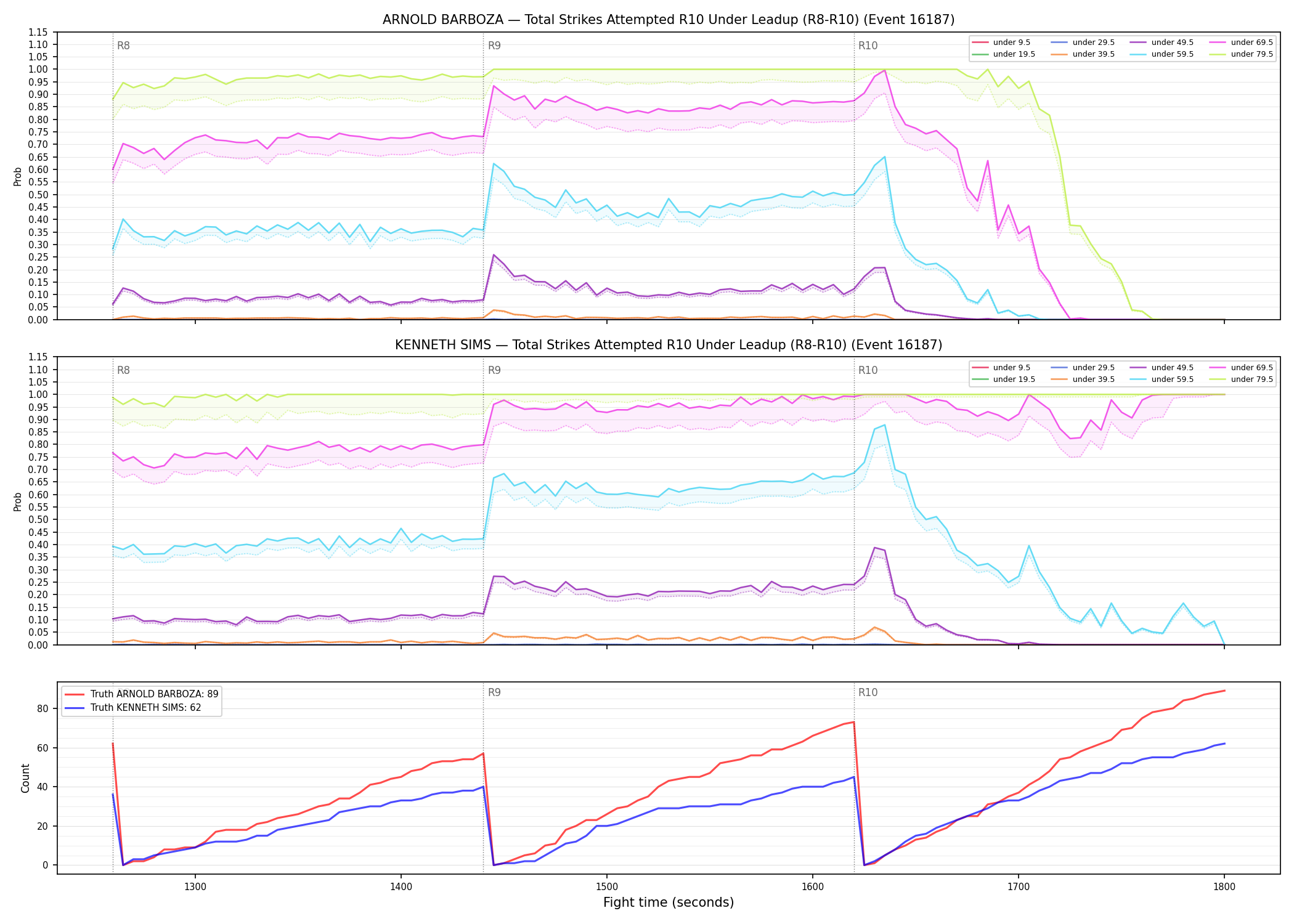The width and height of the screenshot is (1294, 924).
Task: Click the 0.75 y-tick in Barboza chart
Action: tap(38, 132)
